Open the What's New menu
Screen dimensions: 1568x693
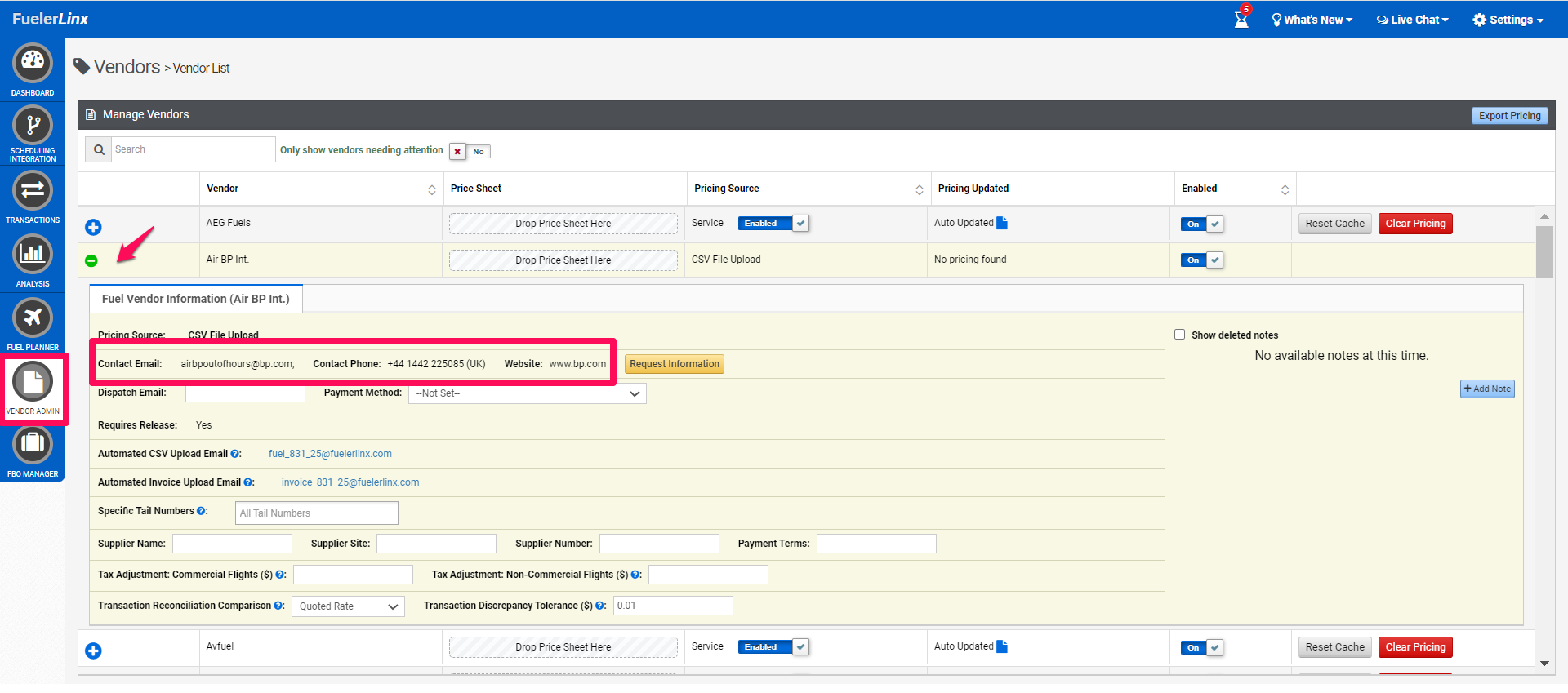point(1312,20)
